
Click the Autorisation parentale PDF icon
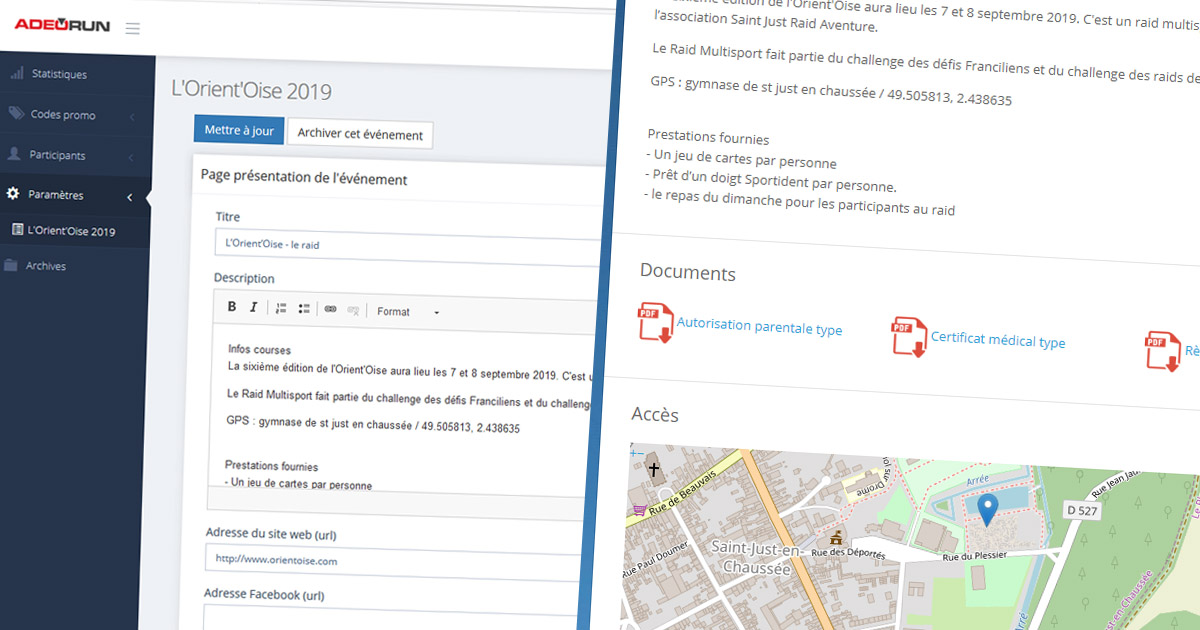click(655, 322)
